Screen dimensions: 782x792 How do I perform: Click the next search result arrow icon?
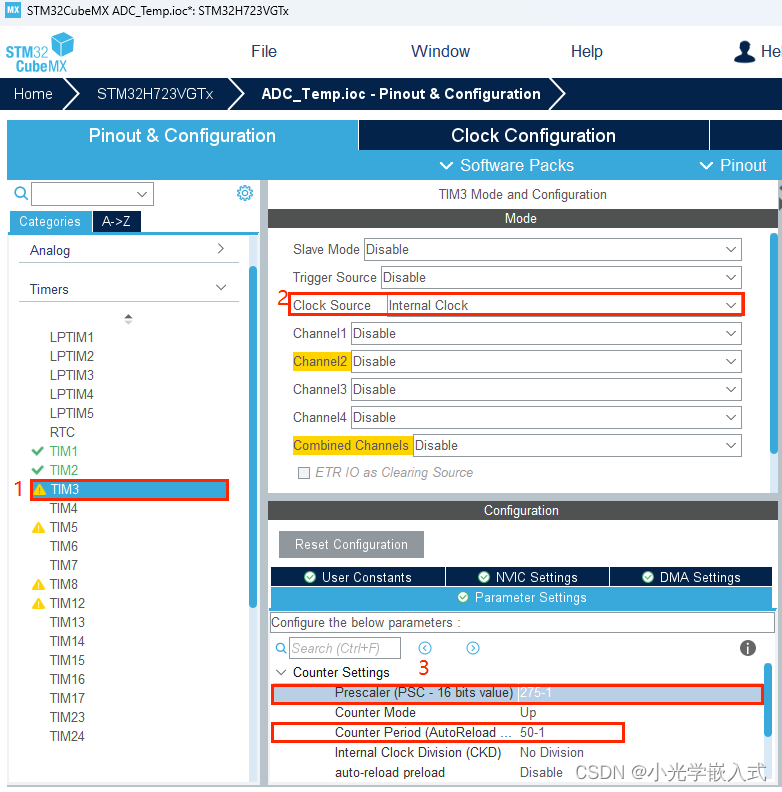pos(473,648)
